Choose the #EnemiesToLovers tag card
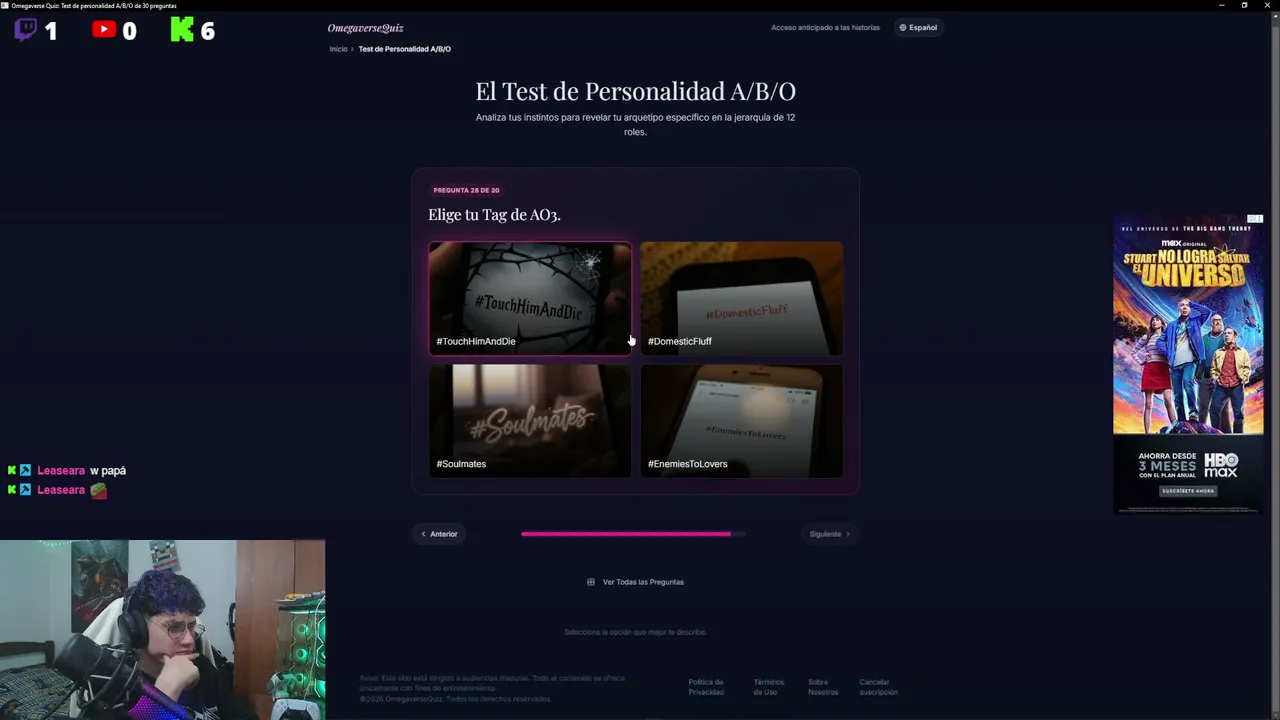The width and height of the screenshot is (1280, 720). pyautogui.click(x=741, y=421)
